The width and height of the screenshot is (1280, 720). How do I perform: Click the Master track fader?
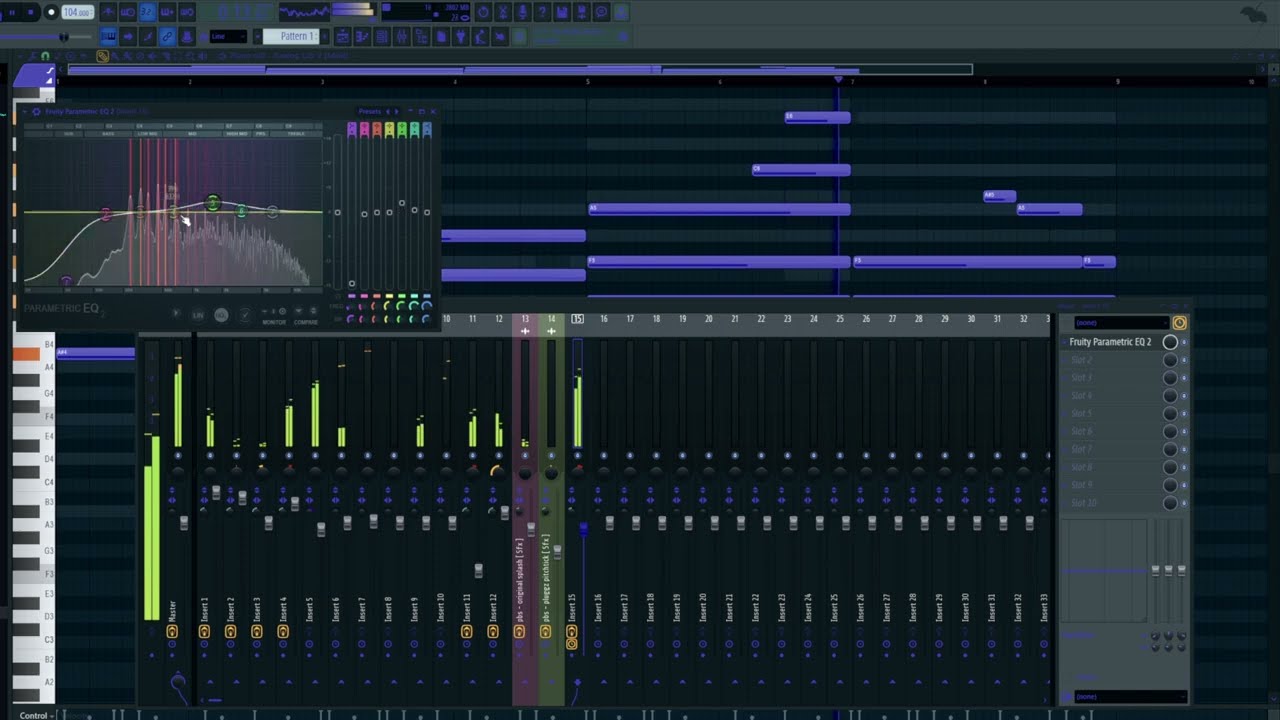pos(184,522)
